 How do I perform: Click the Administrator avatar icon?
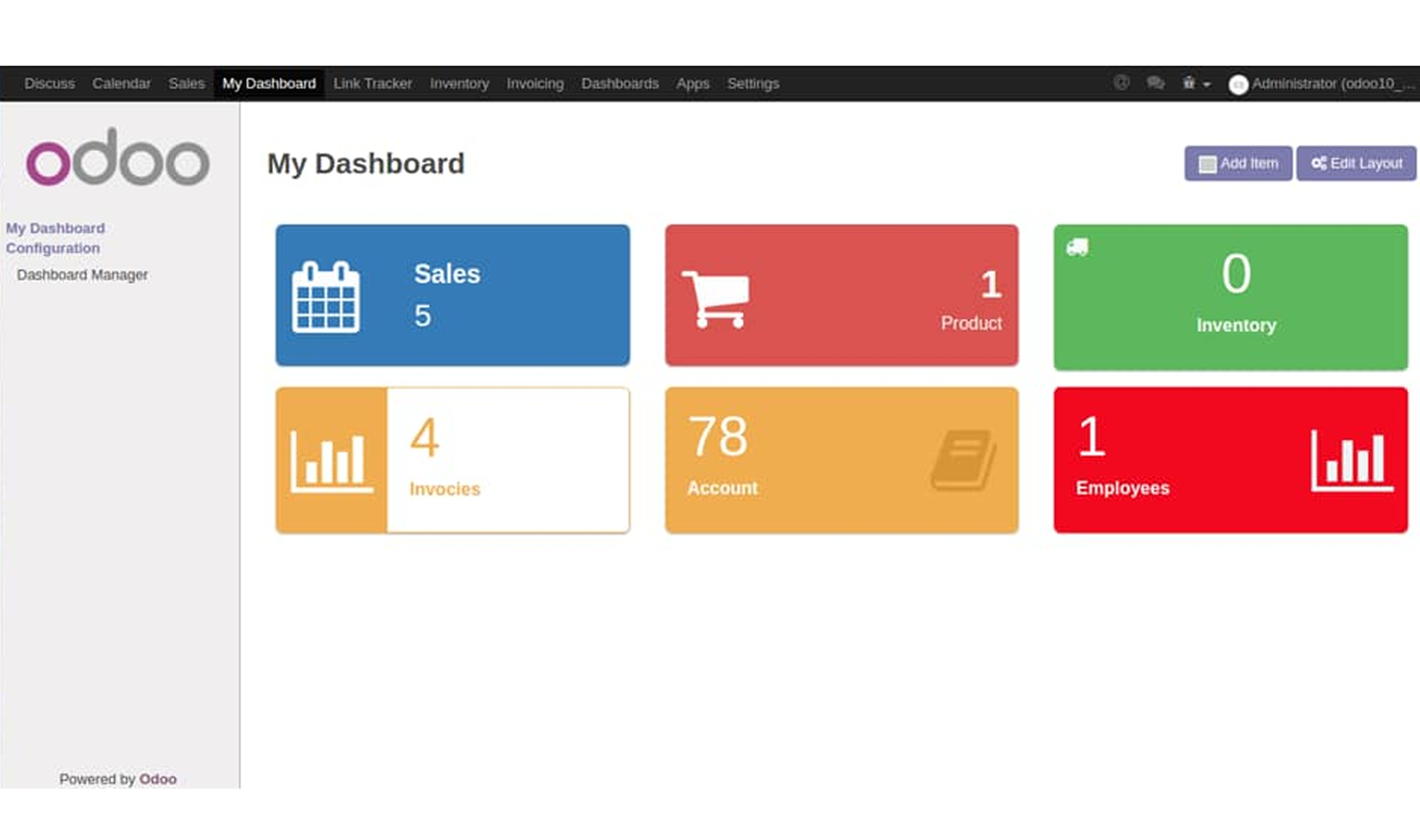click(x=1238, y=84)
